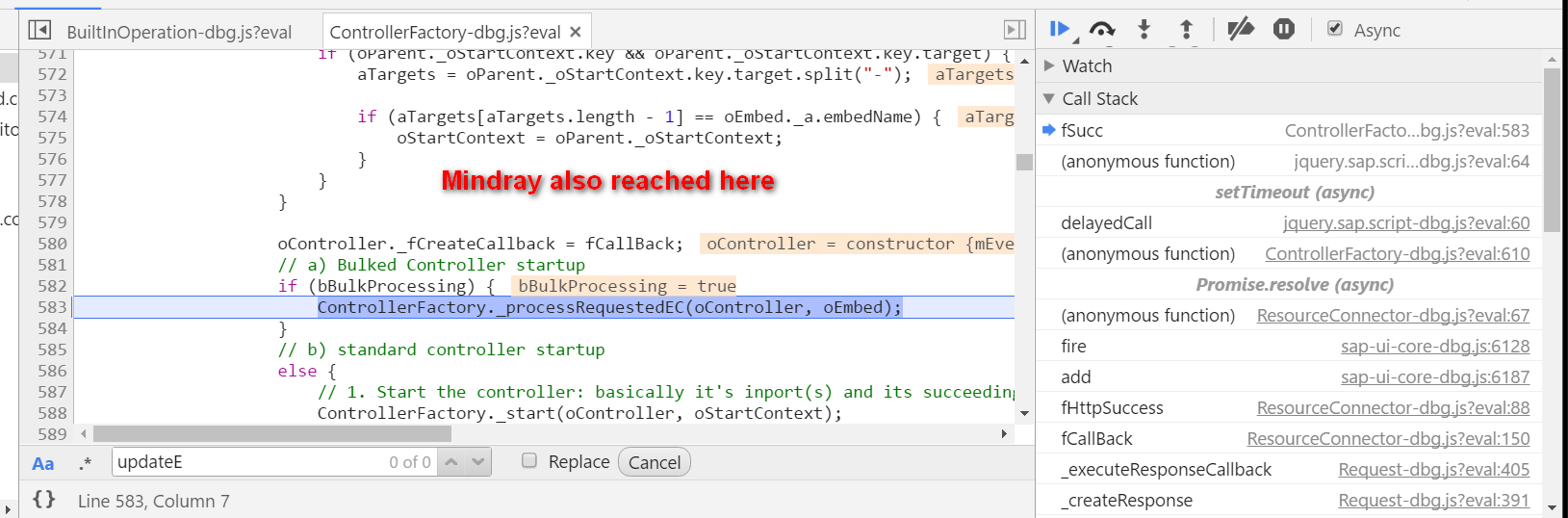
Task: Close the ControllerFactory-dbg.js?eval tab
Action: tap(576, 32)
